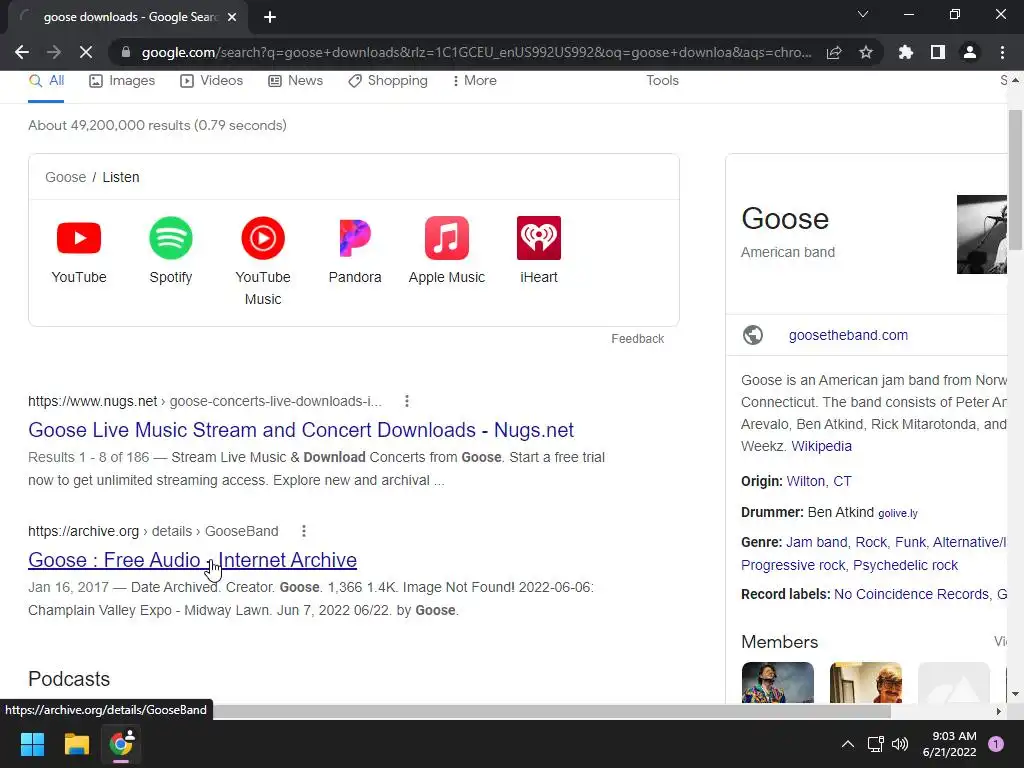Click the address bar URL
The width and height of the screenshot is (1024, 768).
pos(477,52)
